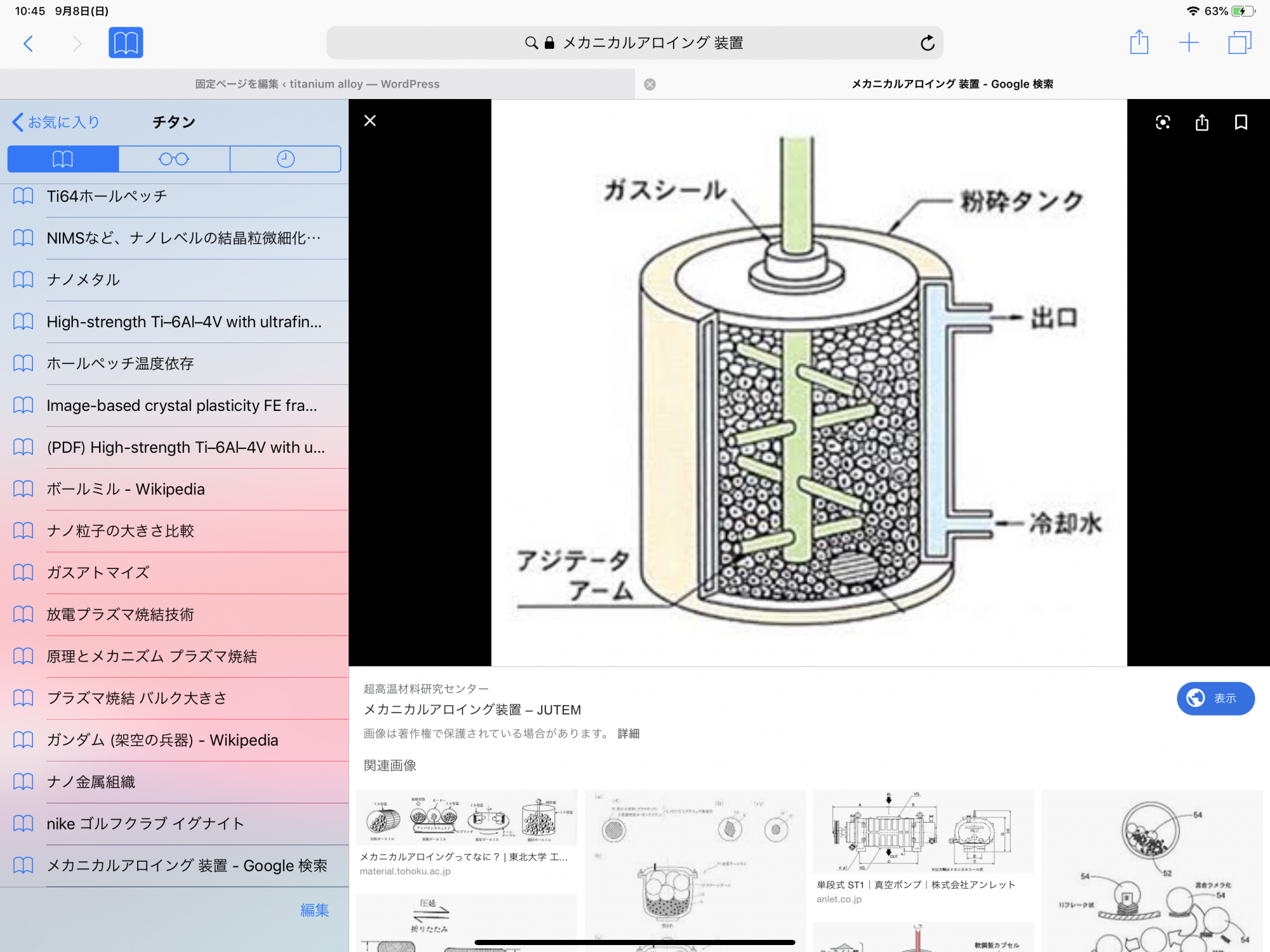Toggle the bookmarks sidebar book icon

[x=126, y=43]
